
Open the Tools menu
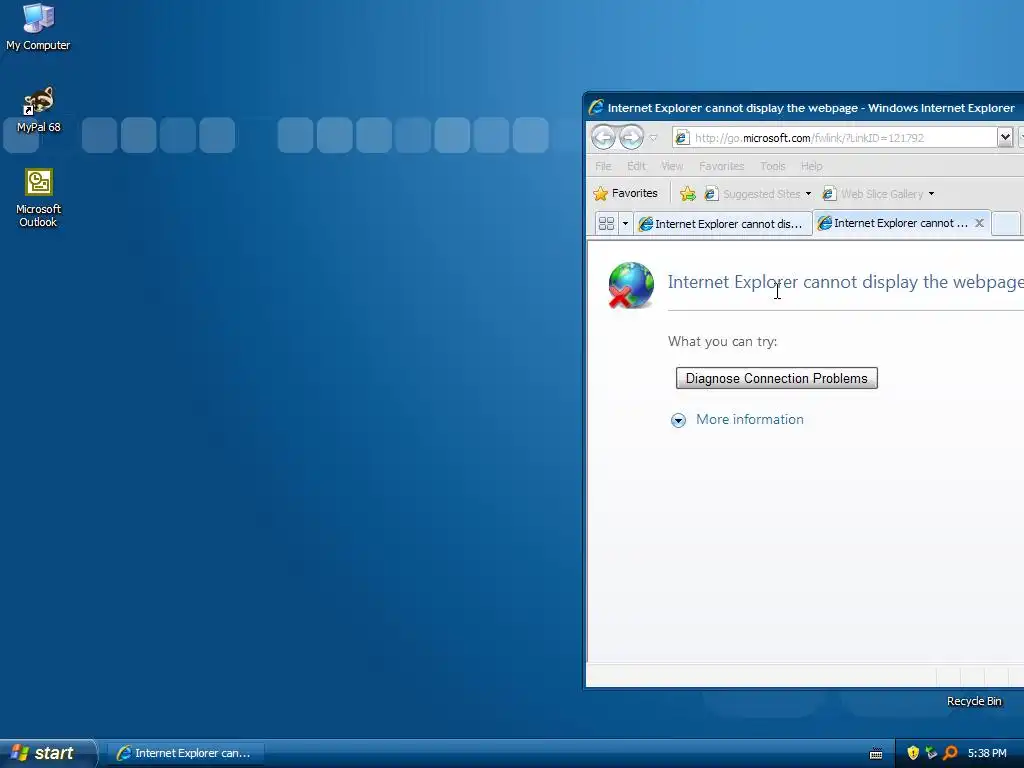click(x=773, y=166)
